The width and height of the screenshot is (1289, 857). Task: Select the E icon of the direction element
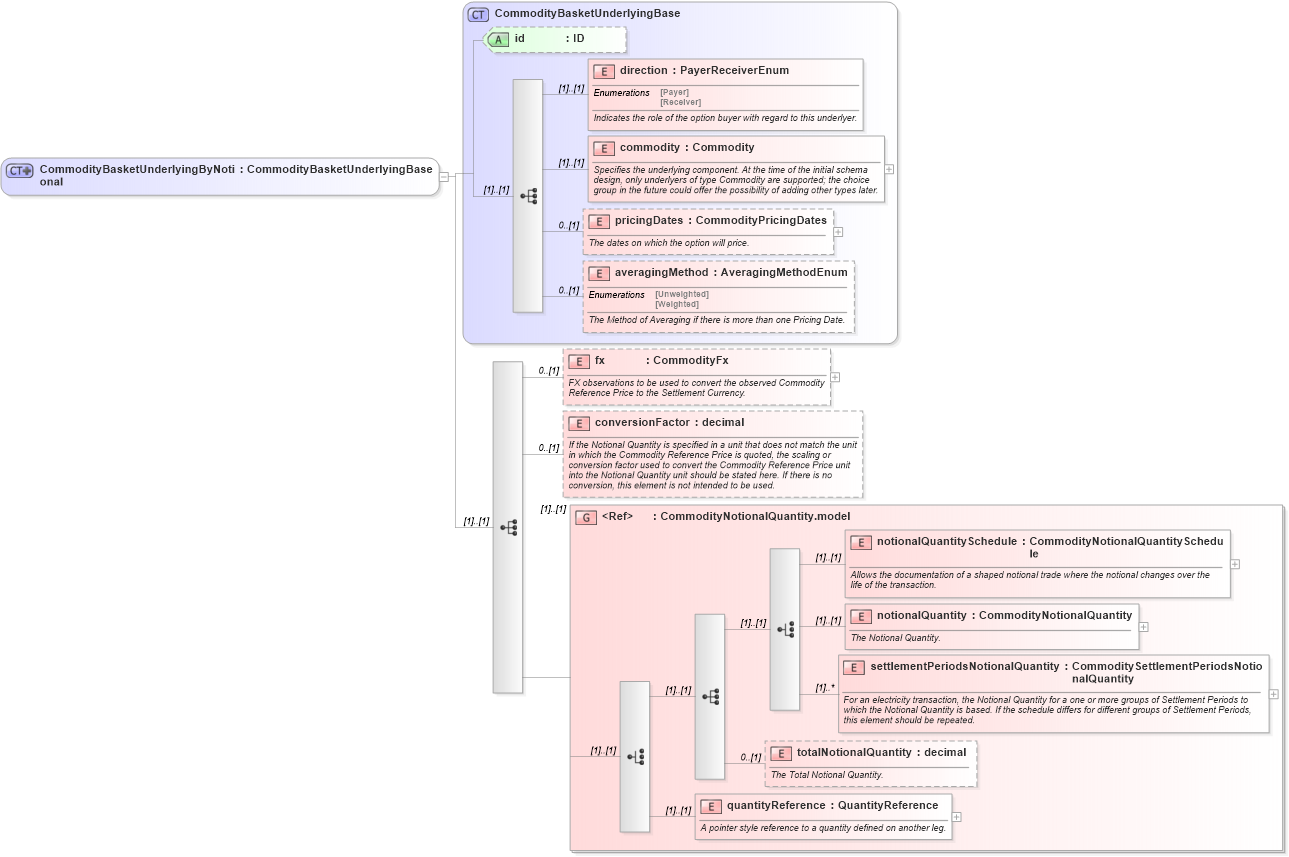coord(604,71)
